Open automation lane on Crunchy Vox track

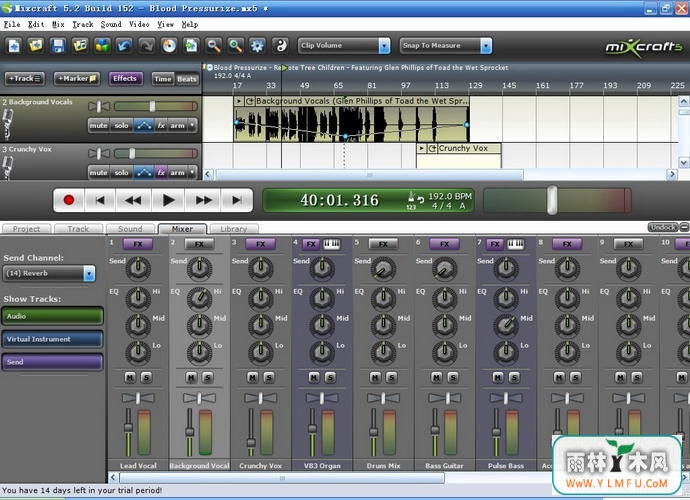pyautogui.click(x=143, y=173)
